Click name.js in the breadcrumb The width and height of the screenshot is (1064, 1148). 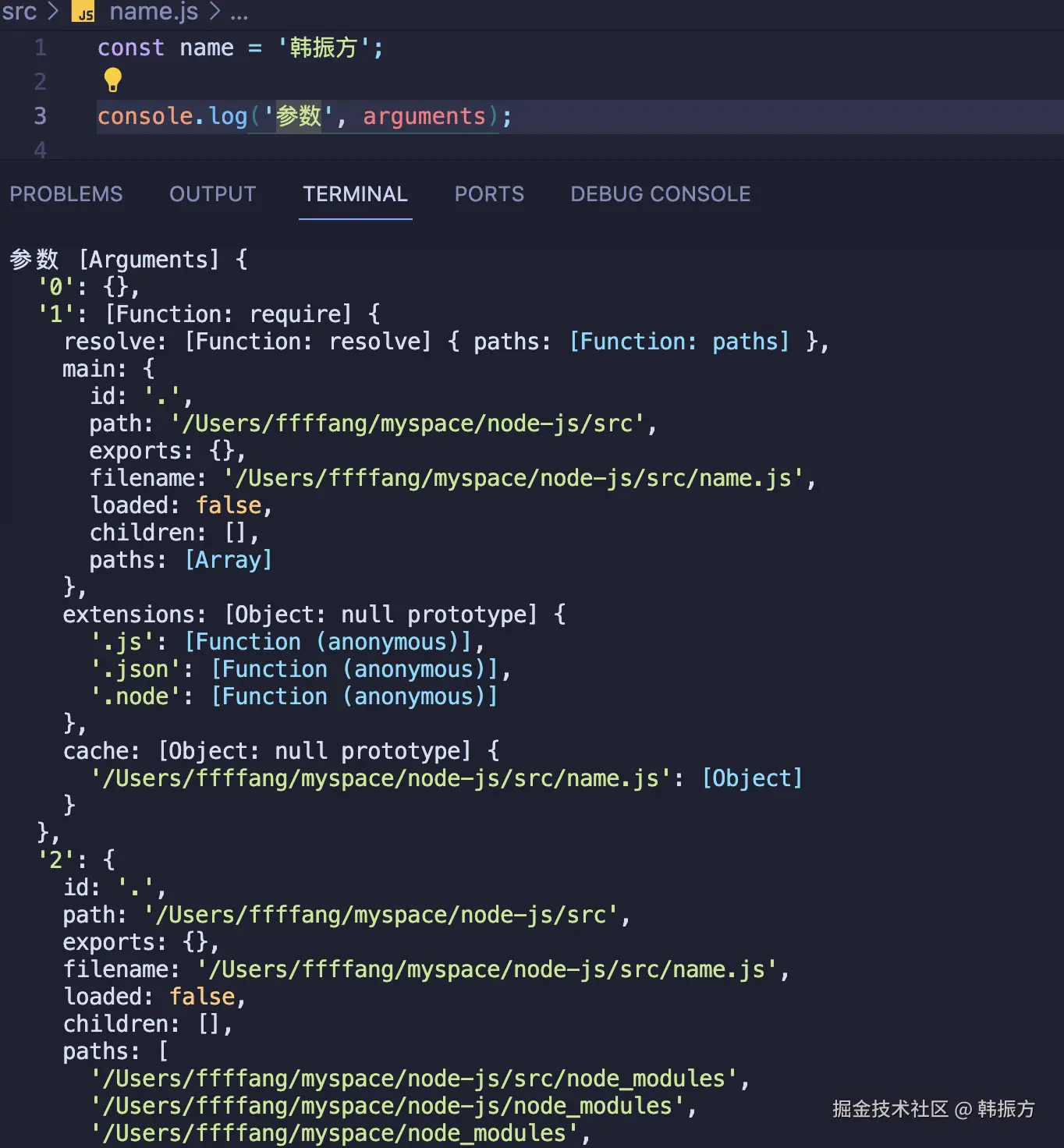pyautogui.click(x=154, y=12)
